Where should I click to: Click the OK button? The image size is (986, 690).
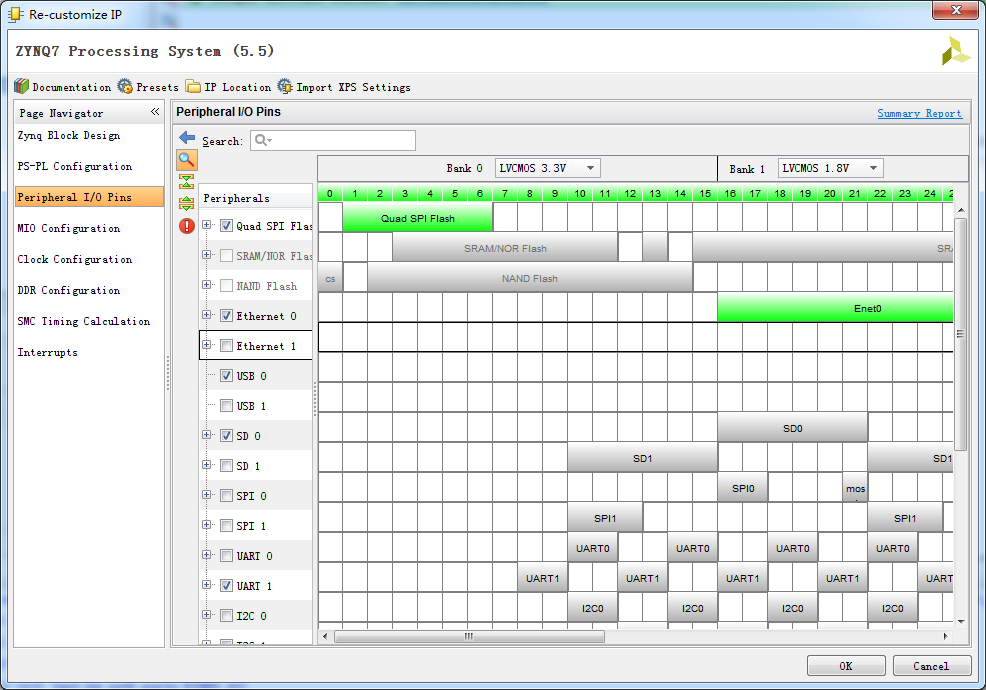[x=846, y=665]
